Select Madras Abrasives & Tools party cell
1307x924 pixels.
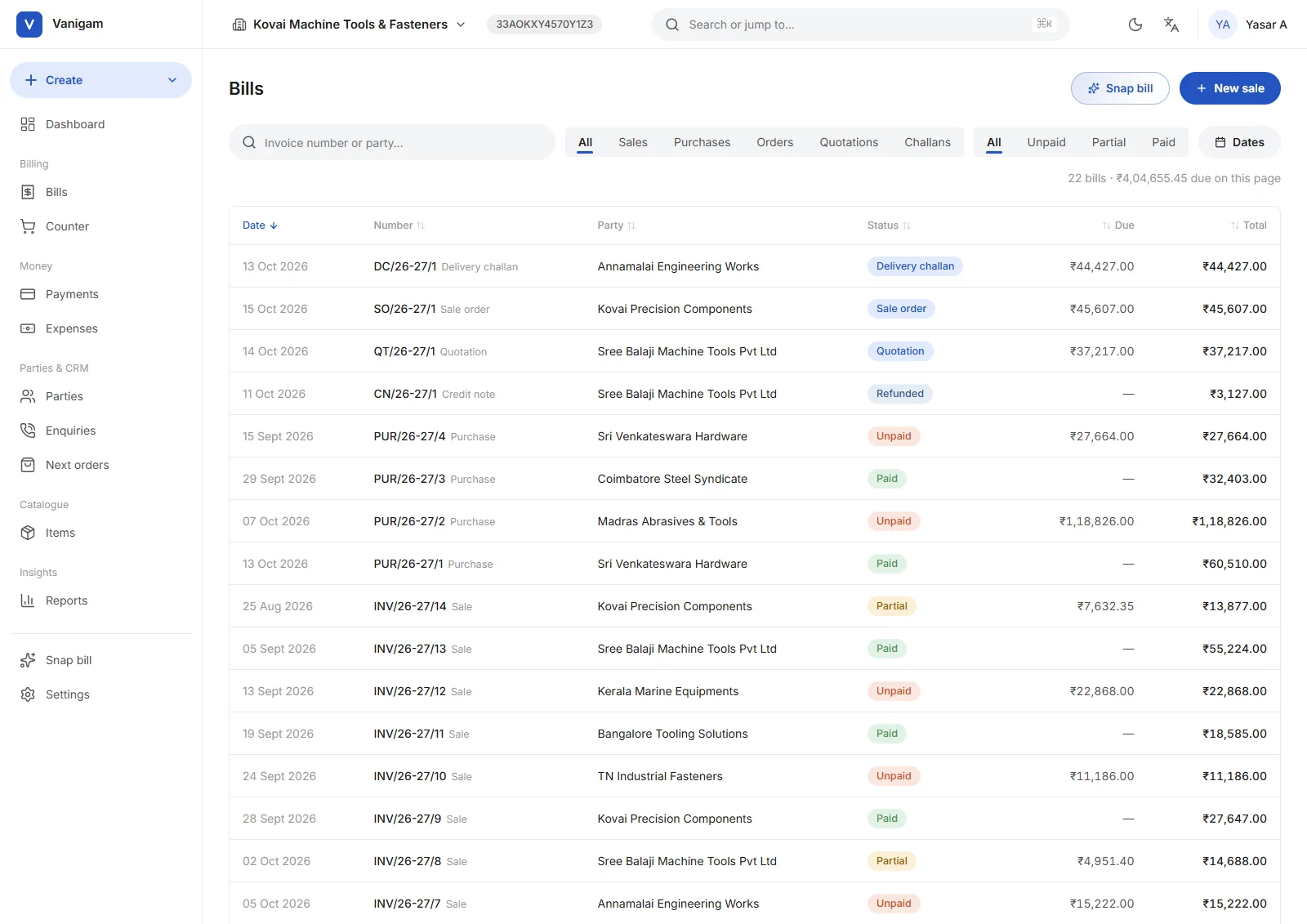coord(667,521)
